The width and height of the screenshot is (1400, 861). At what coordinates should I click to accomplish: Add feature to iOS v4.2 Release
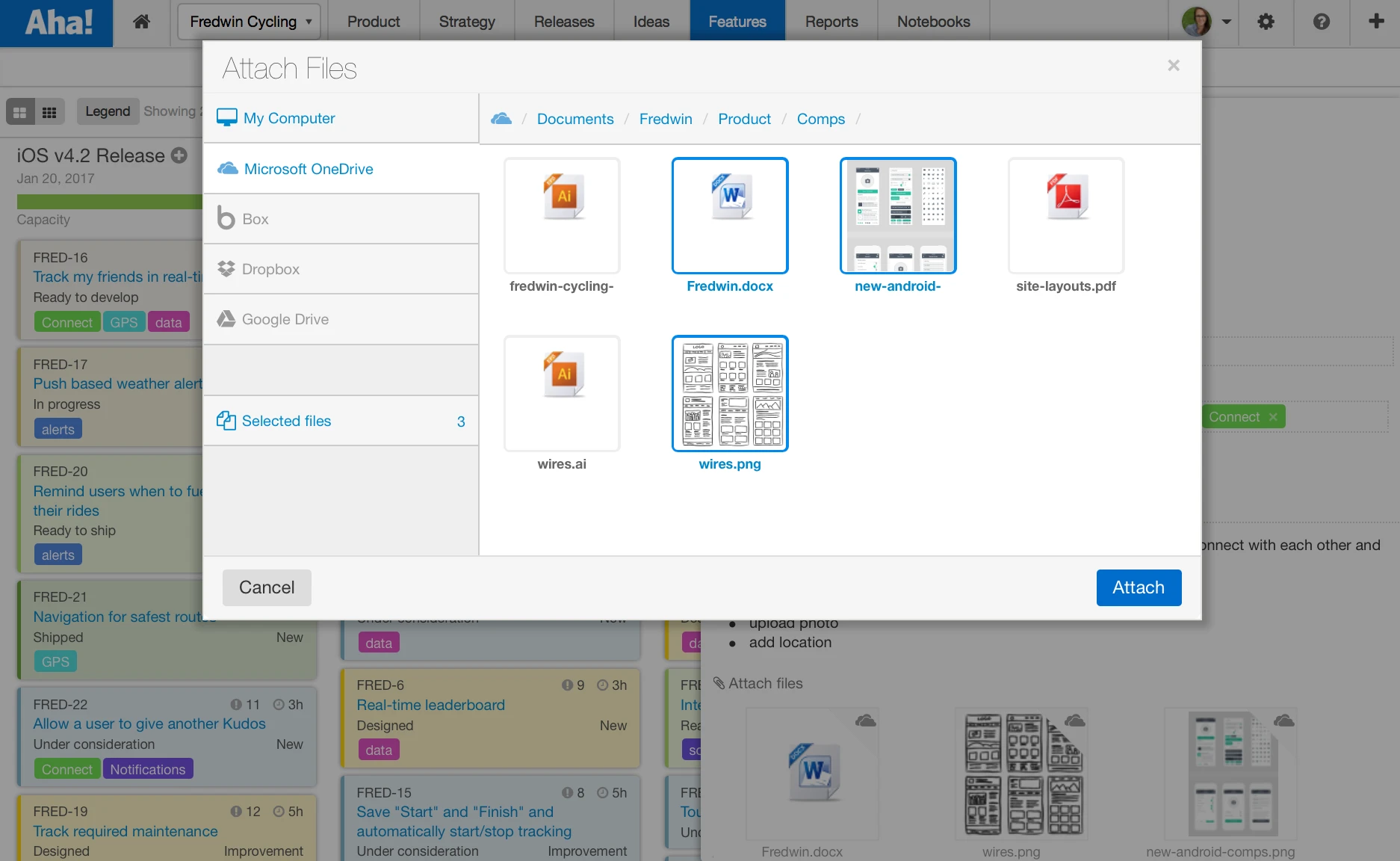pos(179,155)
